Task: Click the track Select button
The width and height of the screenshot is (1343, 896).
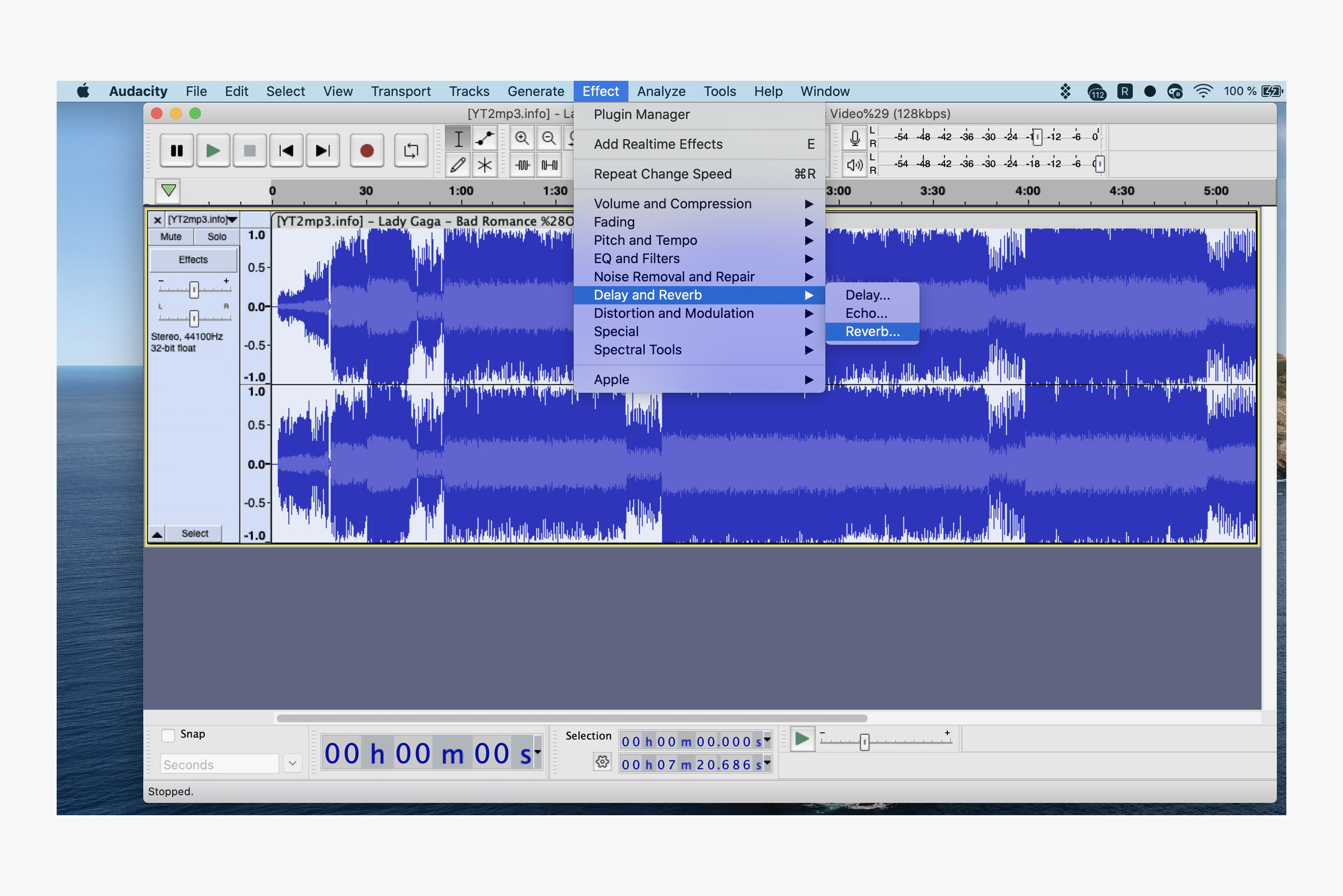Action: [x=195, y=534]
